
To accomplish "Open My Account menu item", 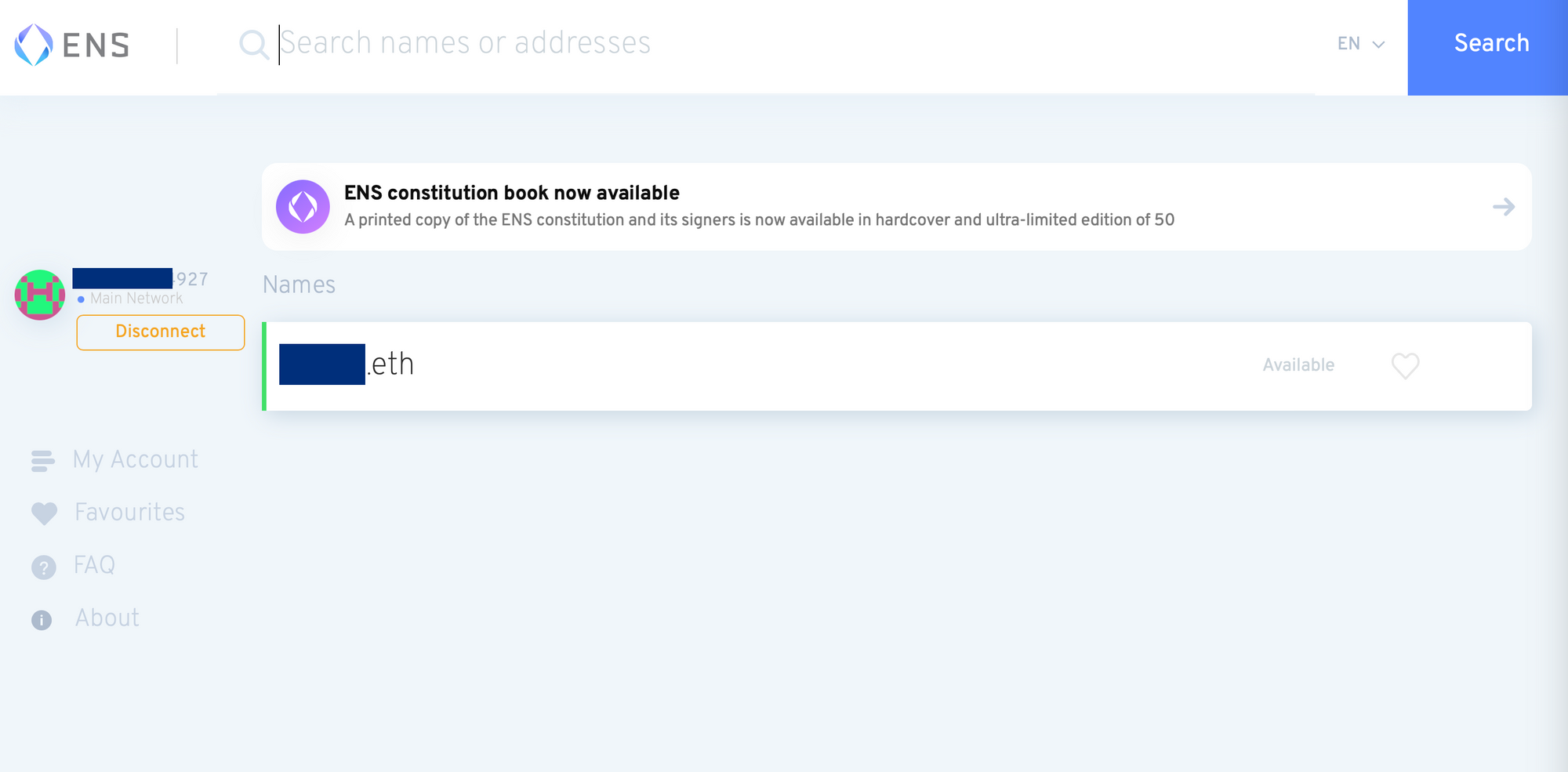I will (x=136, y=460).
